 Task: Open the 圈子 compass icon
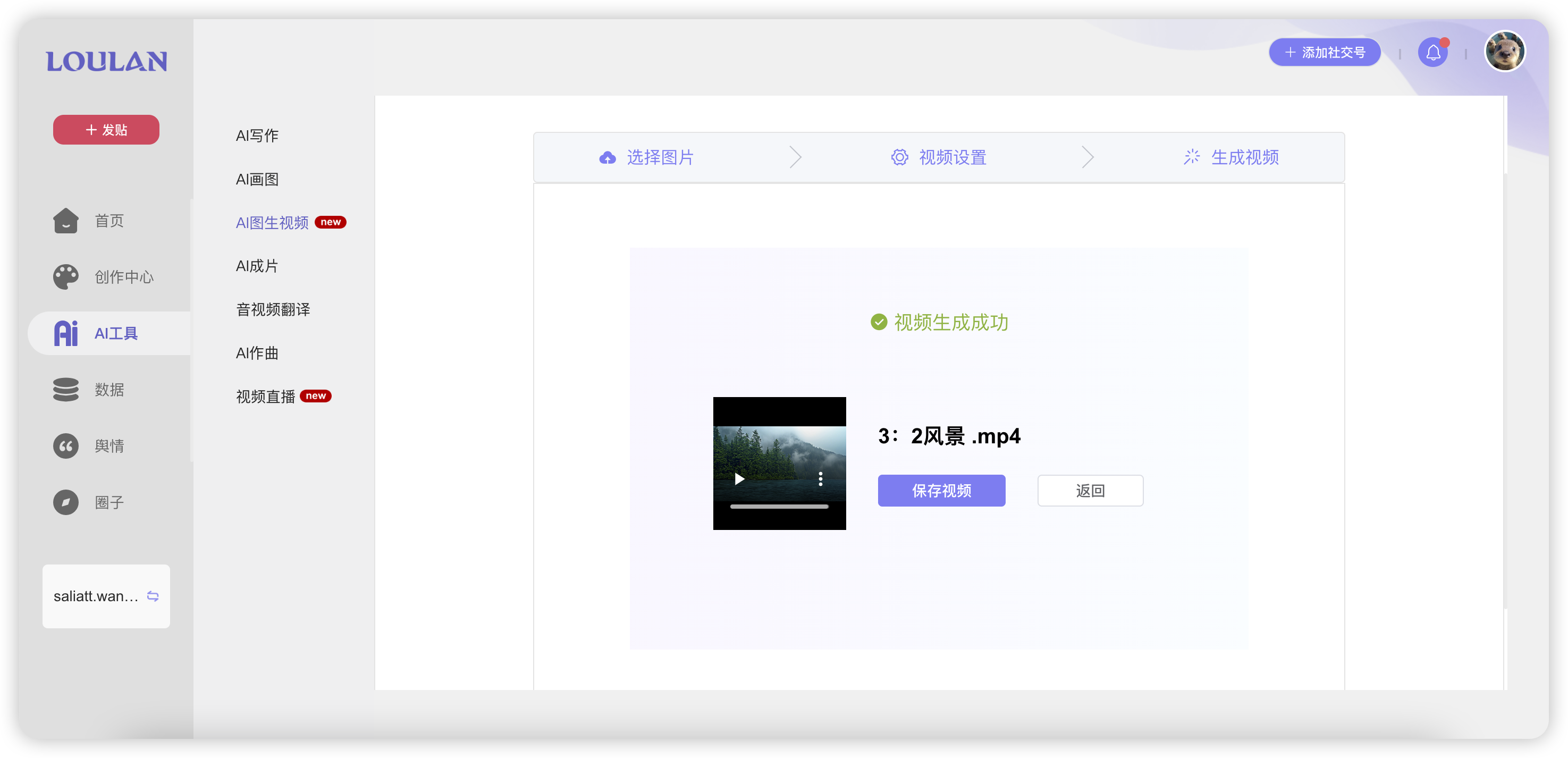pyautogui.click(x=66, y=502)
